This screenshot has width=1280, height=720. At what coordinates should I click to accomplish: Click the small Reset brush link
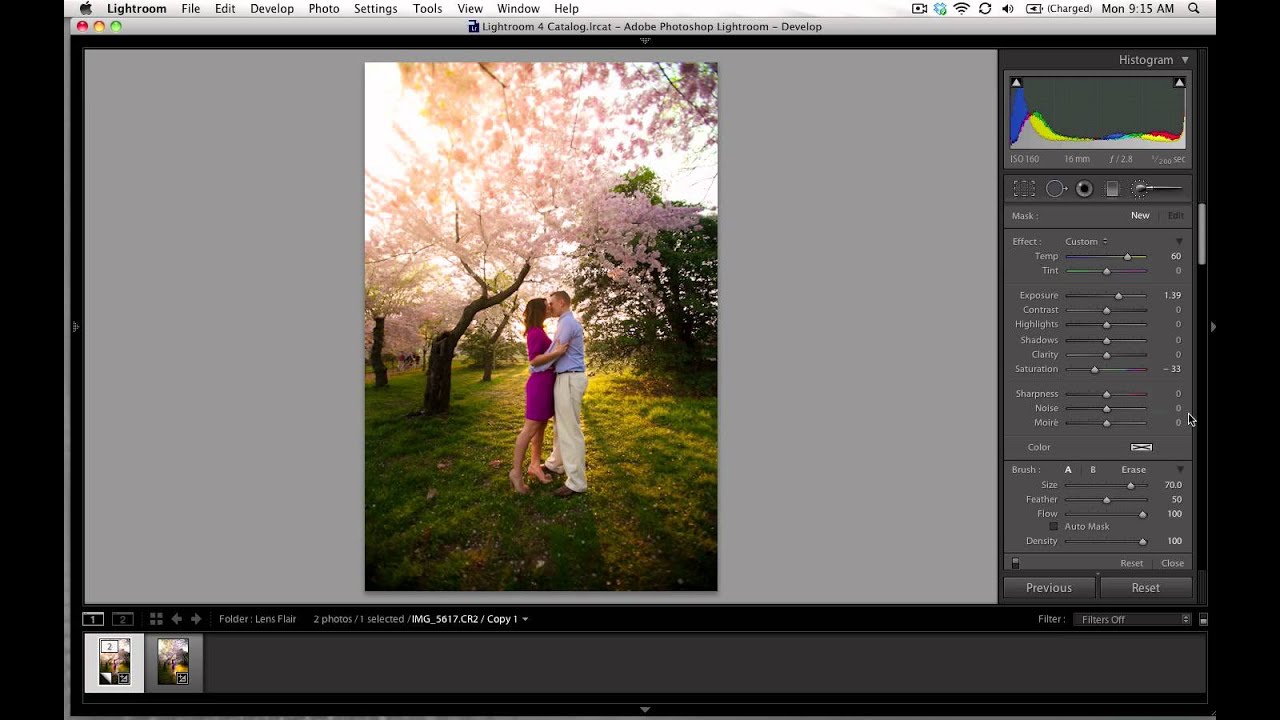point(1131,563)
